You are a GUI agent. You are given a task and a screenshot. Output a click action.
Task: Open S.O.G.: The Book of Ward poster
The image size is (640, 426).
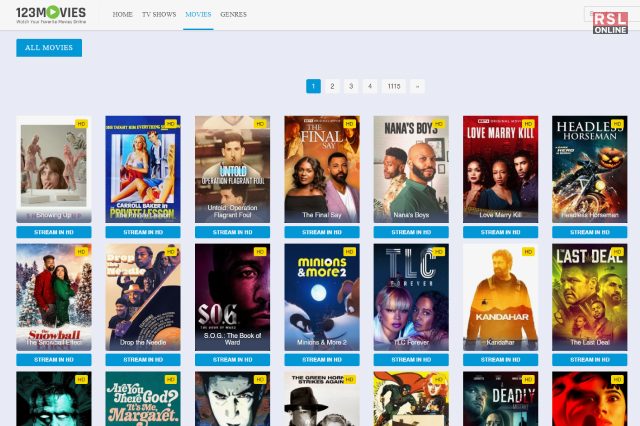coord(232,297)
